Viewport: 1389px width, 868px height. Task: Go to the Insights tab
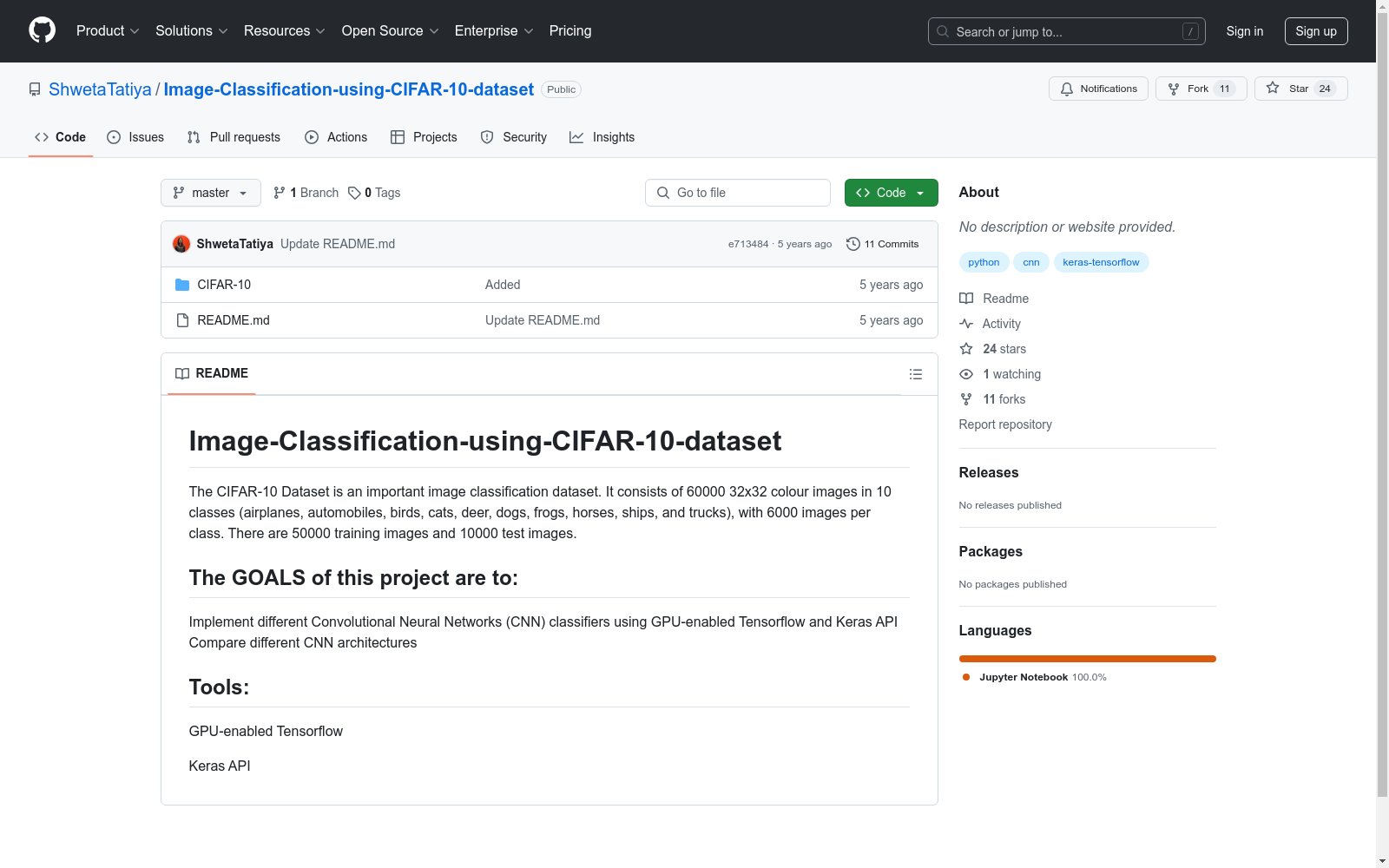[602, 137]
